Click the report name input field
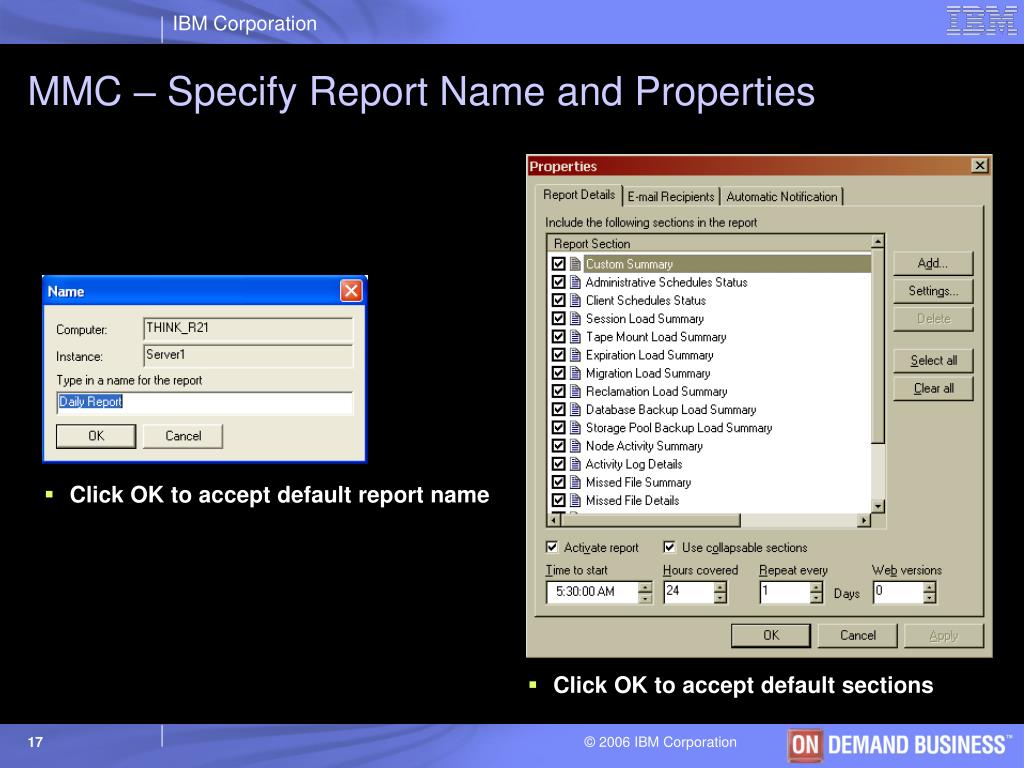 click(x=205, y=402)
